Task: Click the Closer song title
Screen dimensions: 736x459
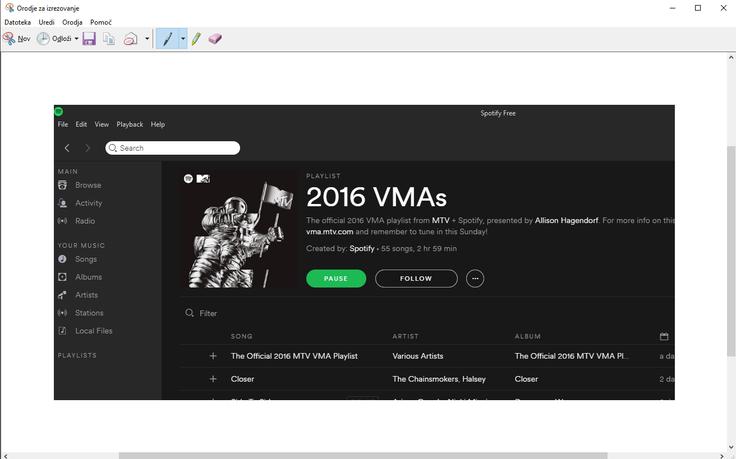Action: [242, 379]
